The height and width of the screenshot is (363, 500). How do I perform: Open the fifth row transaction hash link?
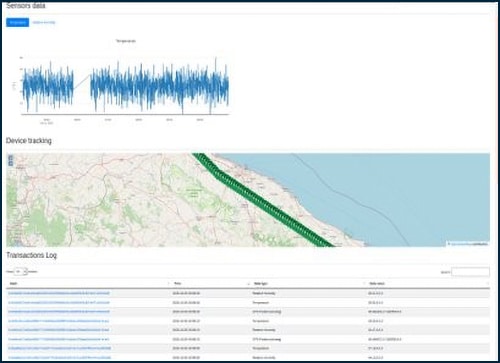coord(59,330)
